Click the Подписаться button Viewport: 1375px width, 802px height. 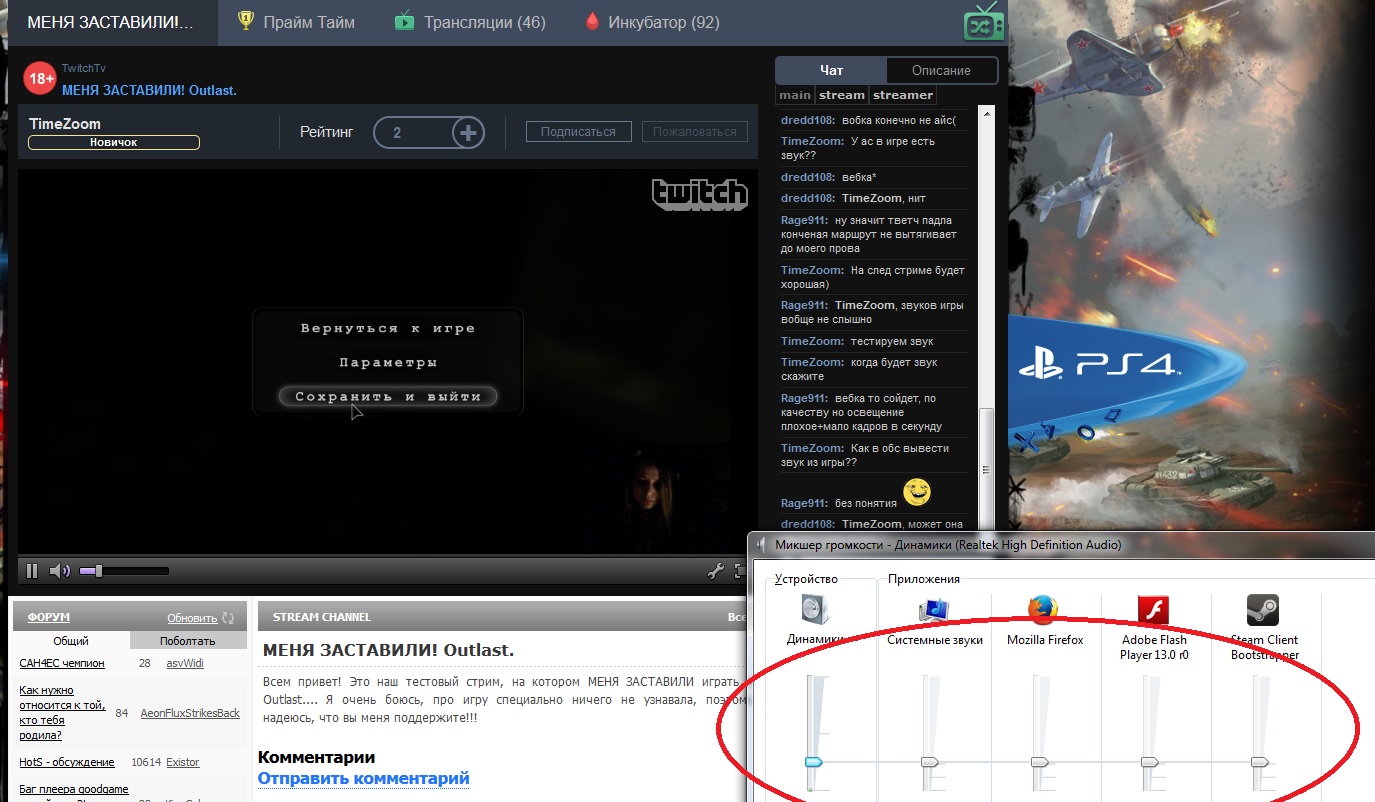[578, 131]
